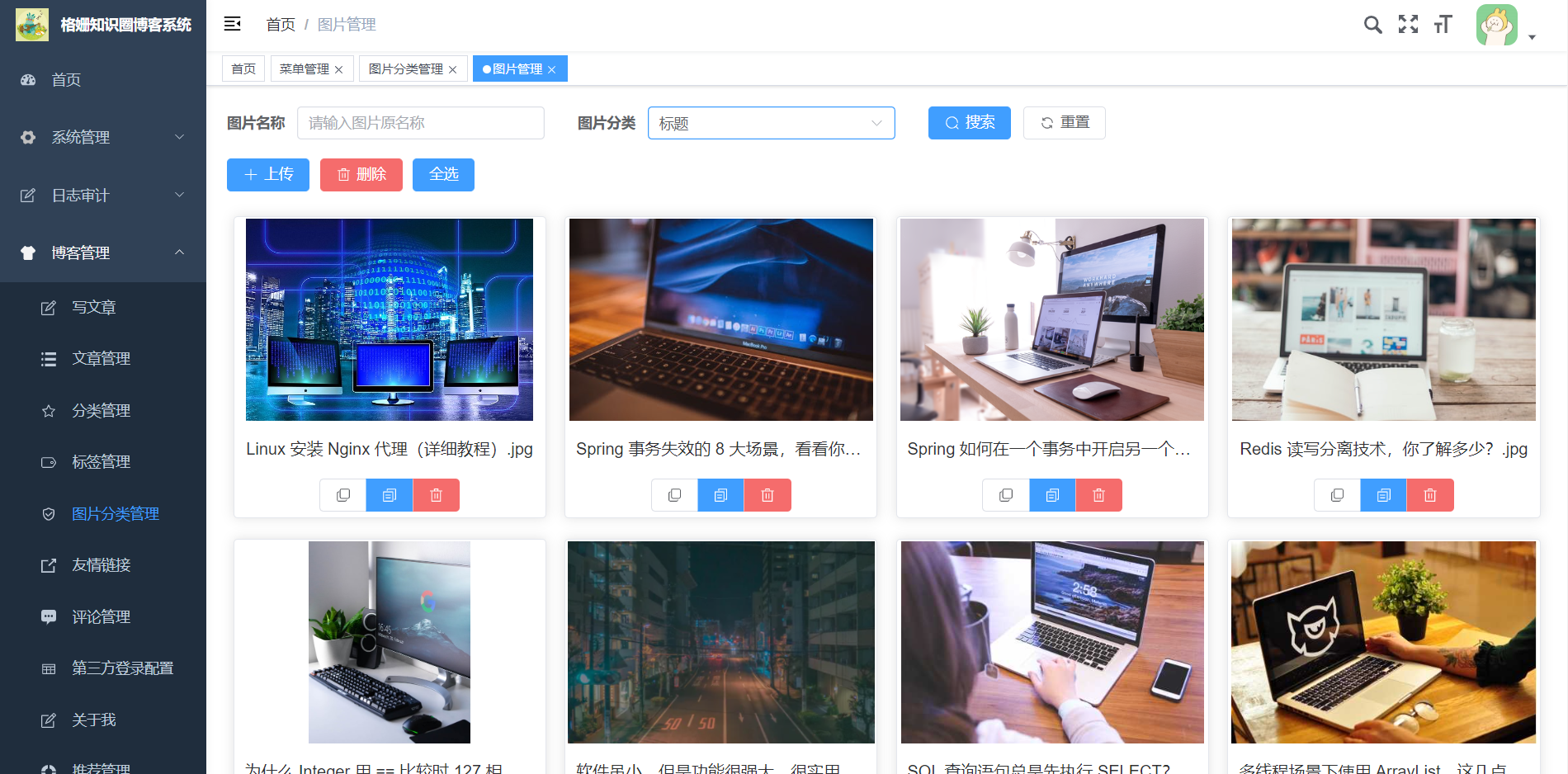The width and height of the screenshot is (1568, 774).
Task: Select the Redis 读写分离 thumbnail
Action: tap(1384, 319)
